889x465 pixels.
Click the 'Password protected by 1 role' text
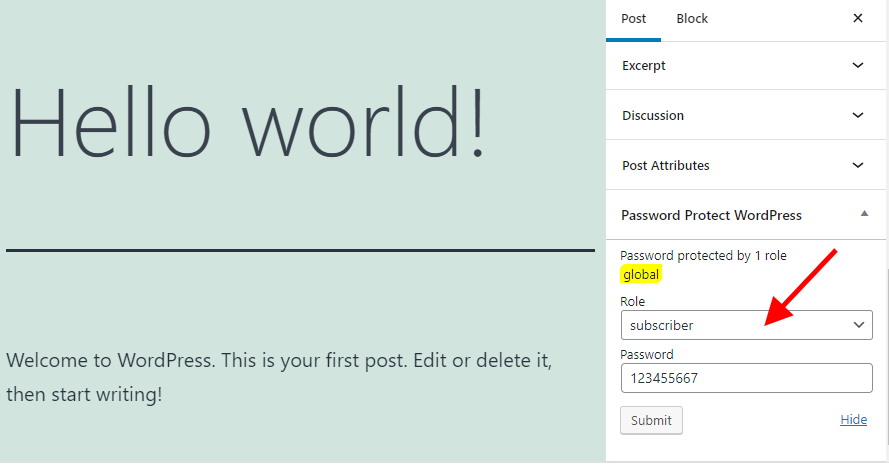[703, 256]
